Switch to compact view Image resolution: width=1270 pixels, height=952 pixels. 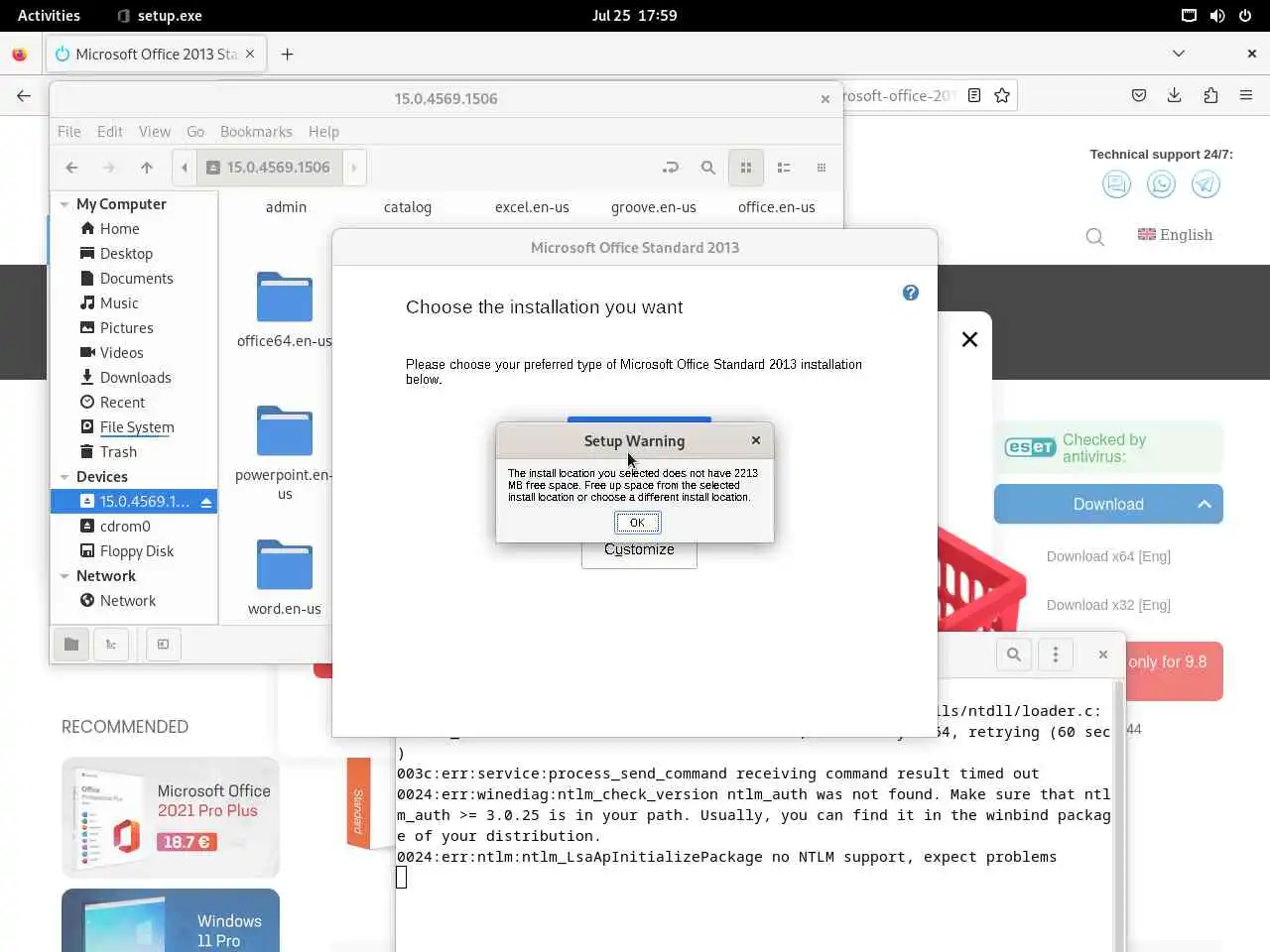coord(822,168)
